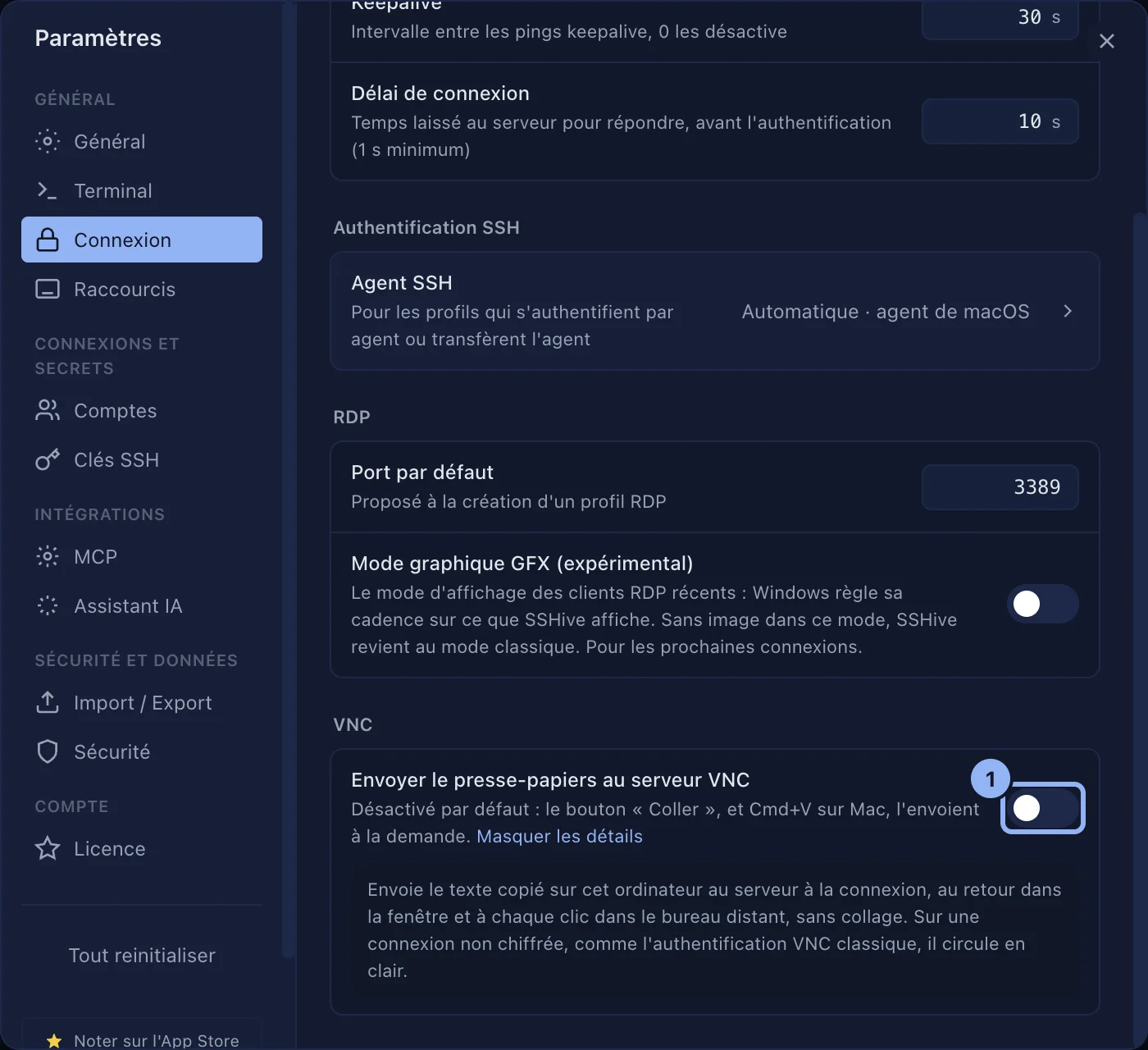Enable Mode graphique GFX toggle

pos(1042,604)
